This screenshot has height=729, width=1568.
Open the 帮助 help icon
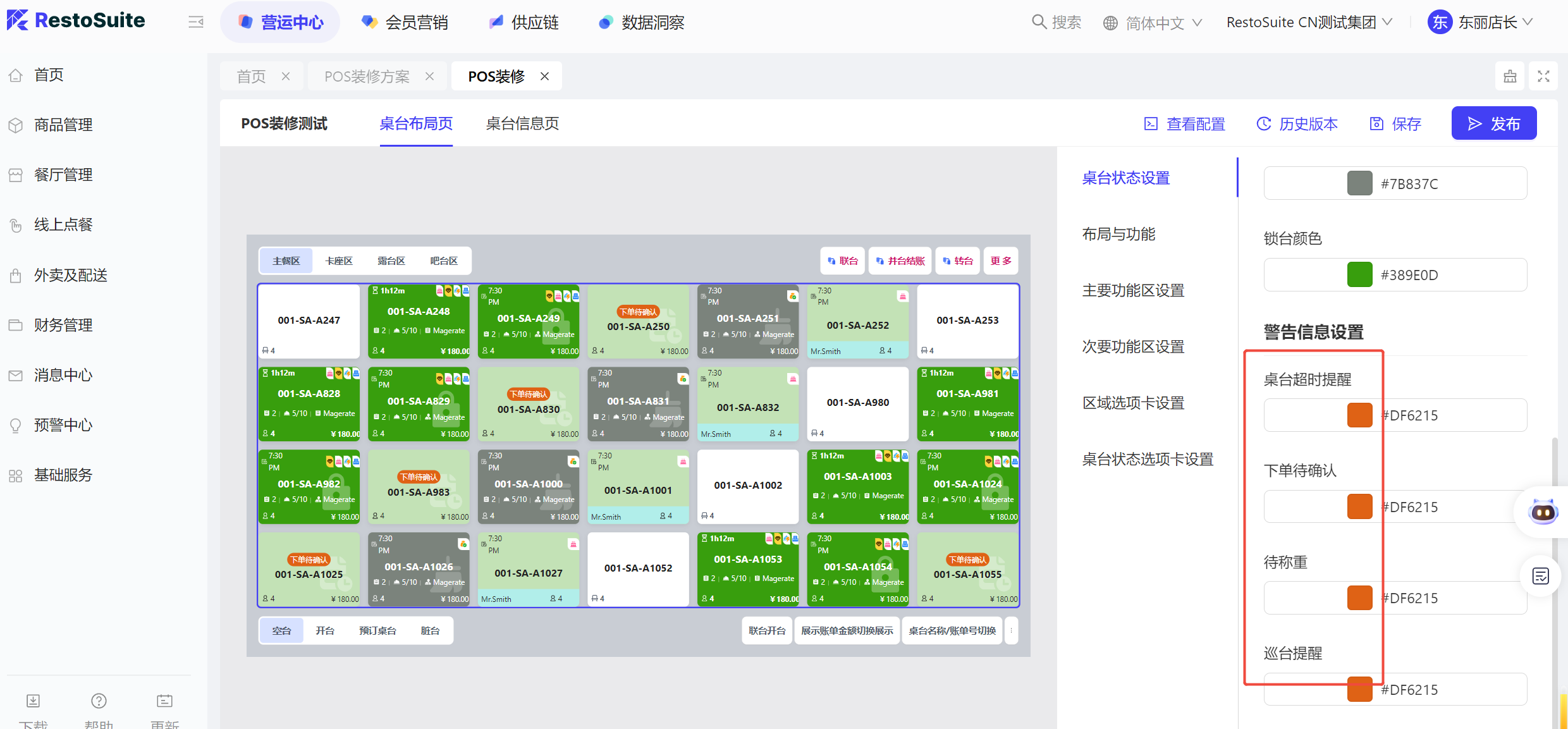tap(99, 701)
